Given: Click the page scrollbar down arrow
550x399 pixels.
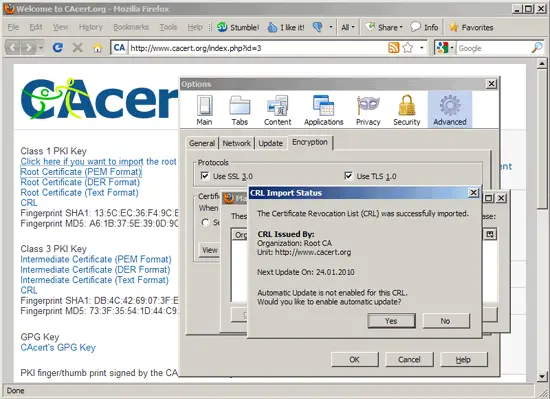Looking at the screenshot, I should click(542, 377).
